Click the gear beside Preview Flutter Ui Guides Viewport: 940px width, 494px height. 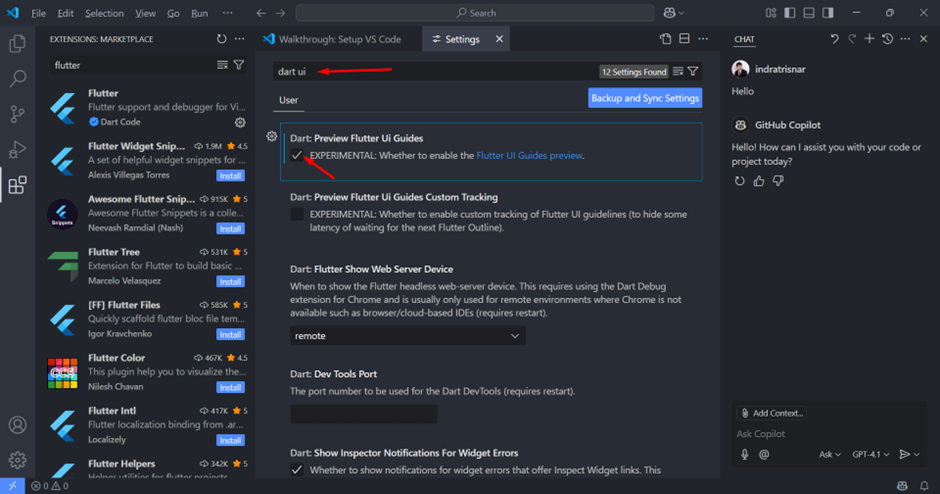tap(272, 137)
